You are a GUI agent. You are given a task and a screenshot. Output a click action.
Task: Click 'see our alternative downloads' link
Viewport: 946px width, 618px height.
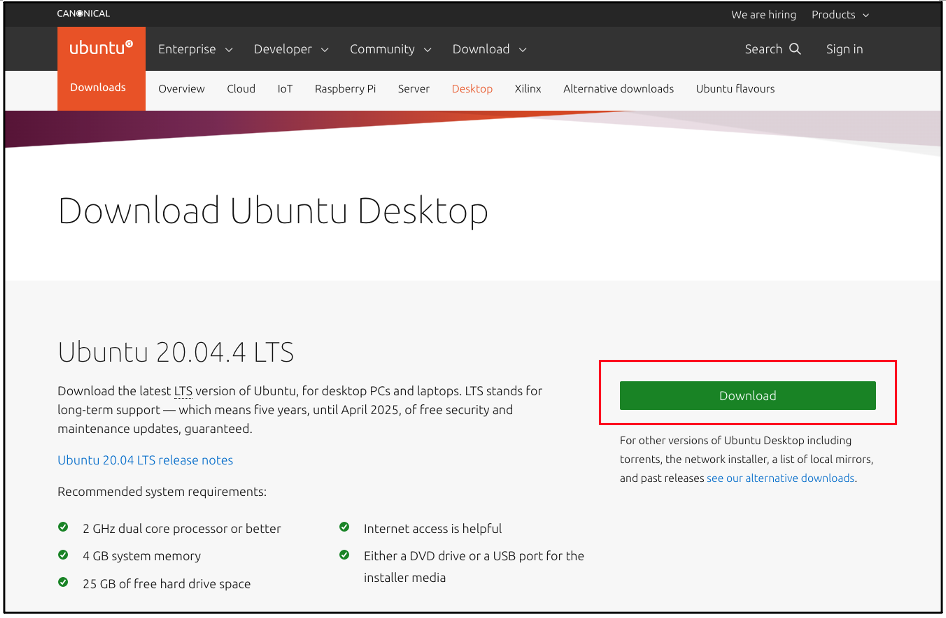pyautogui.click(x=780, y=477)
